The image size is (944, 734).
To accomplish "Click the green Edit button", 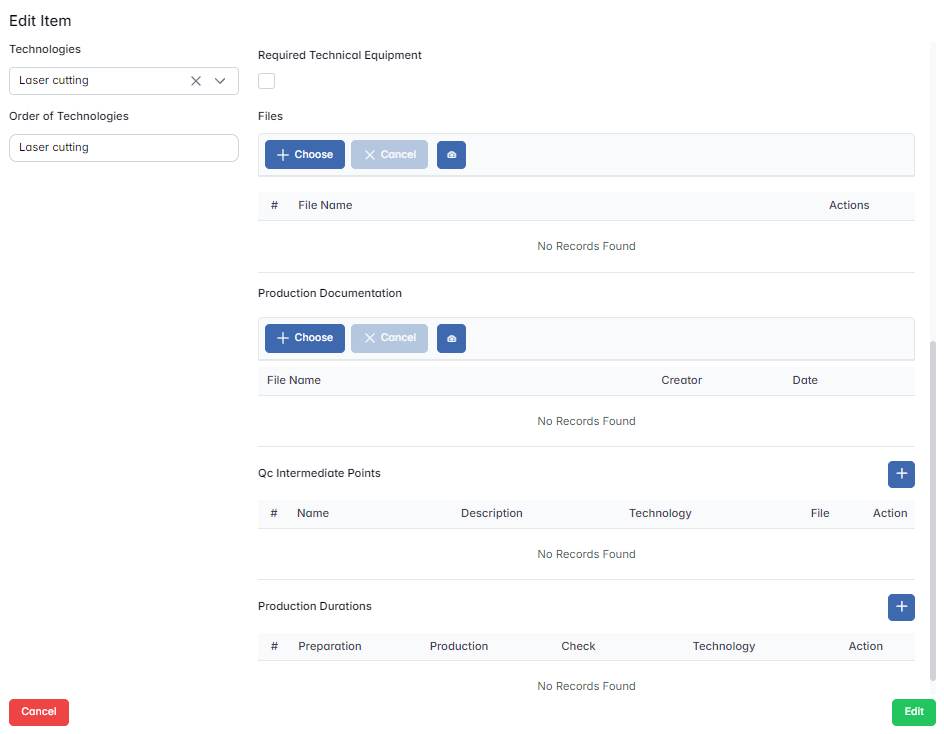I will (913, 712).
